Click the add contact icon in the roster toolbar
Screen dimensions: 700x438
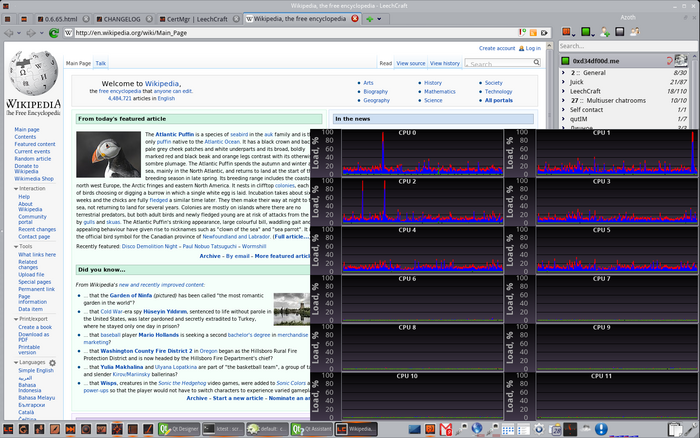pyautogui.click(x=606, y=33)
